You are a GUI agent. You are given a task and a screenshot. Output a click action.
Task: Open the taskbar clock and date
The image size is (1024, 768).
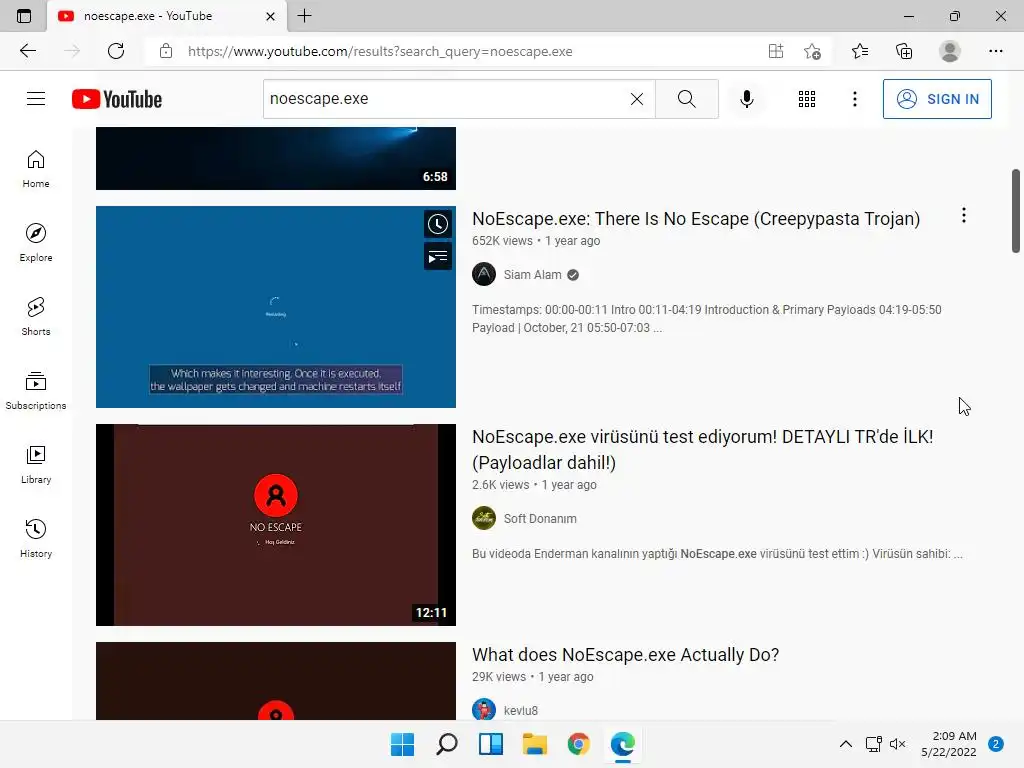pos(949,744)
